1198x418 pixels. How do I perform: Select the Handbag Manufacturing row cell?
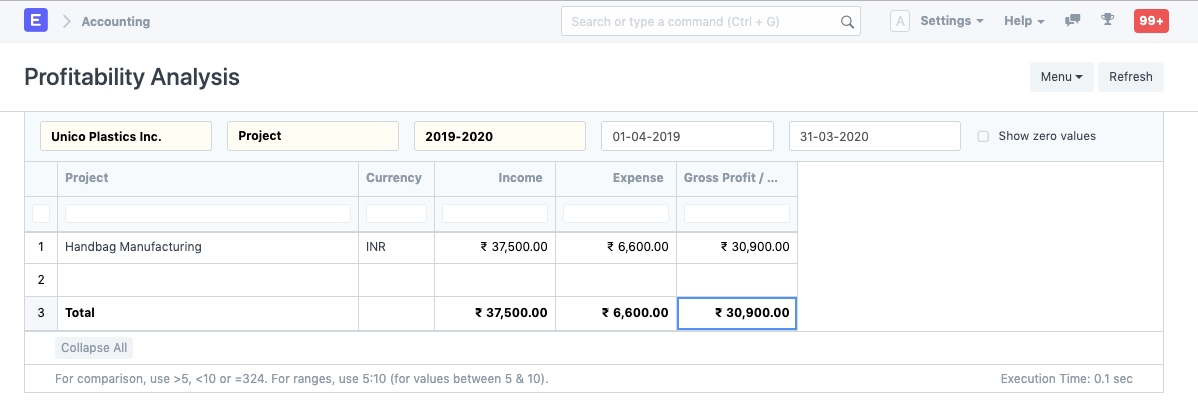(208, 247)
